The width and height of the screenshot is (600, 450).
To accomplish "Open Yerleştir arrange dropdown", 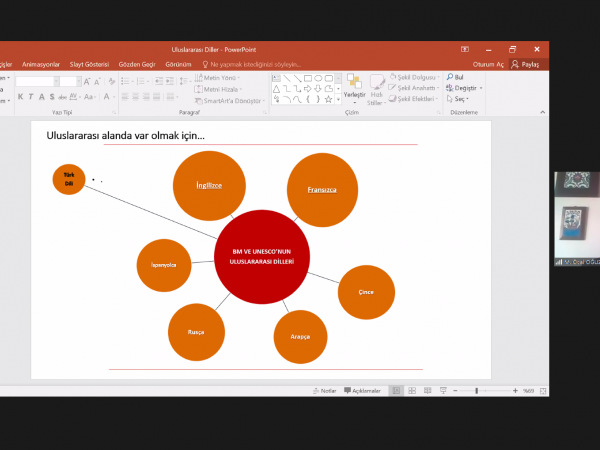I will (x=354, y=90).
